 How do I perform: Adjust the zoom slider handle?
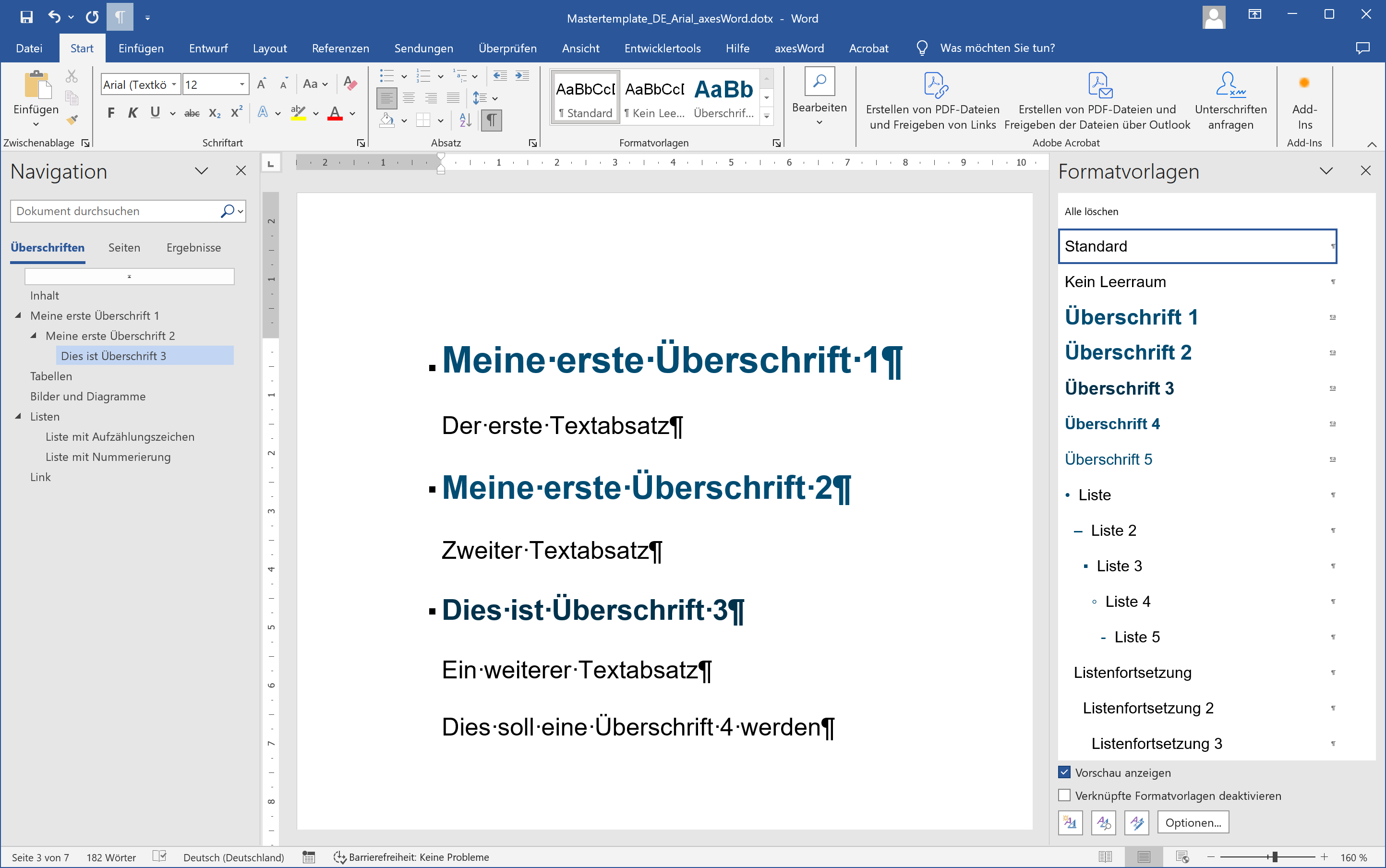click(1274, 857)
